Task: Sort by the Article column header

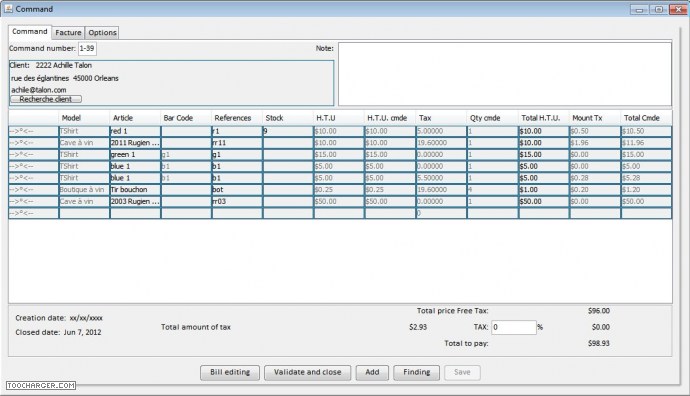Action: point(135,118)
